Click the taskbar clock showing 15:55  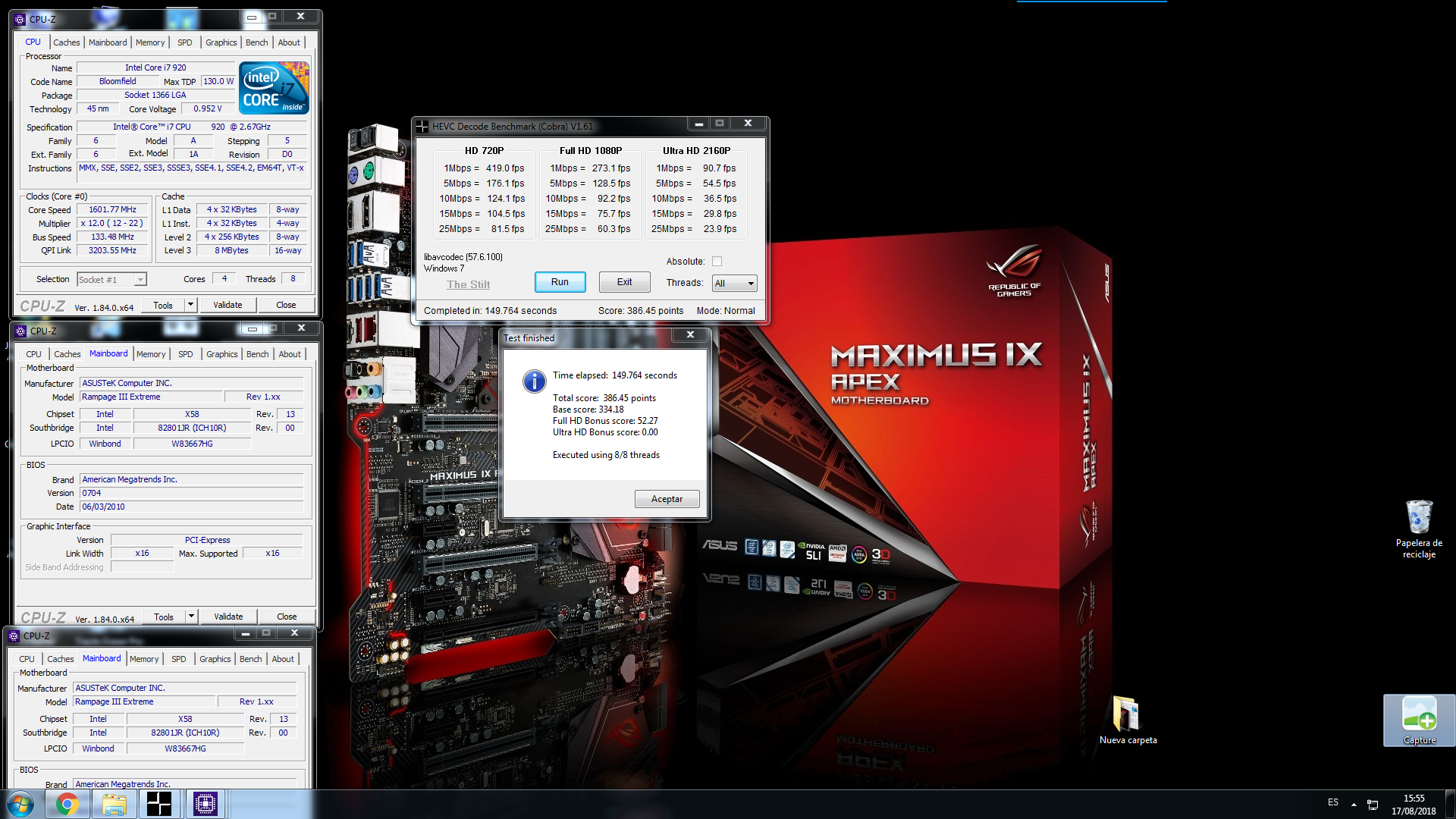1414,805
